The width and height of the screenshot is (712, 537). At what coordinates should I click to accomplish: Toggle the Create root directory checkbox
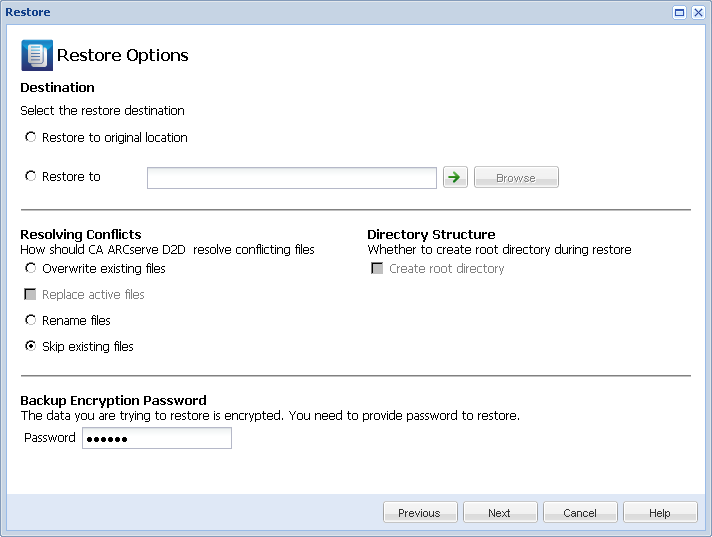coord(377,268)
